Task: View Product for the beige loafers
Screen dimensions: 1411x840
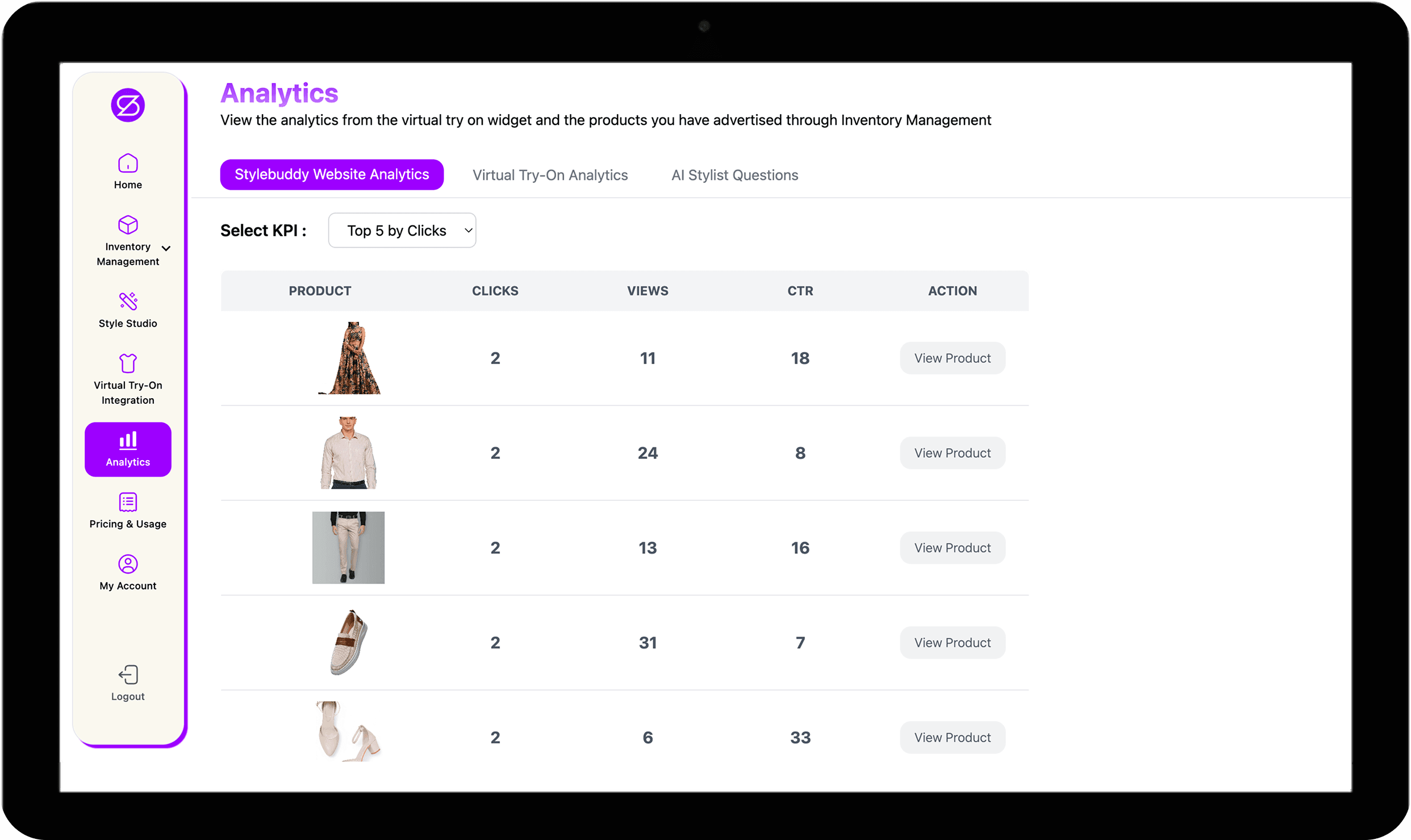Action: pyautogui.click(x=952, y=642)
